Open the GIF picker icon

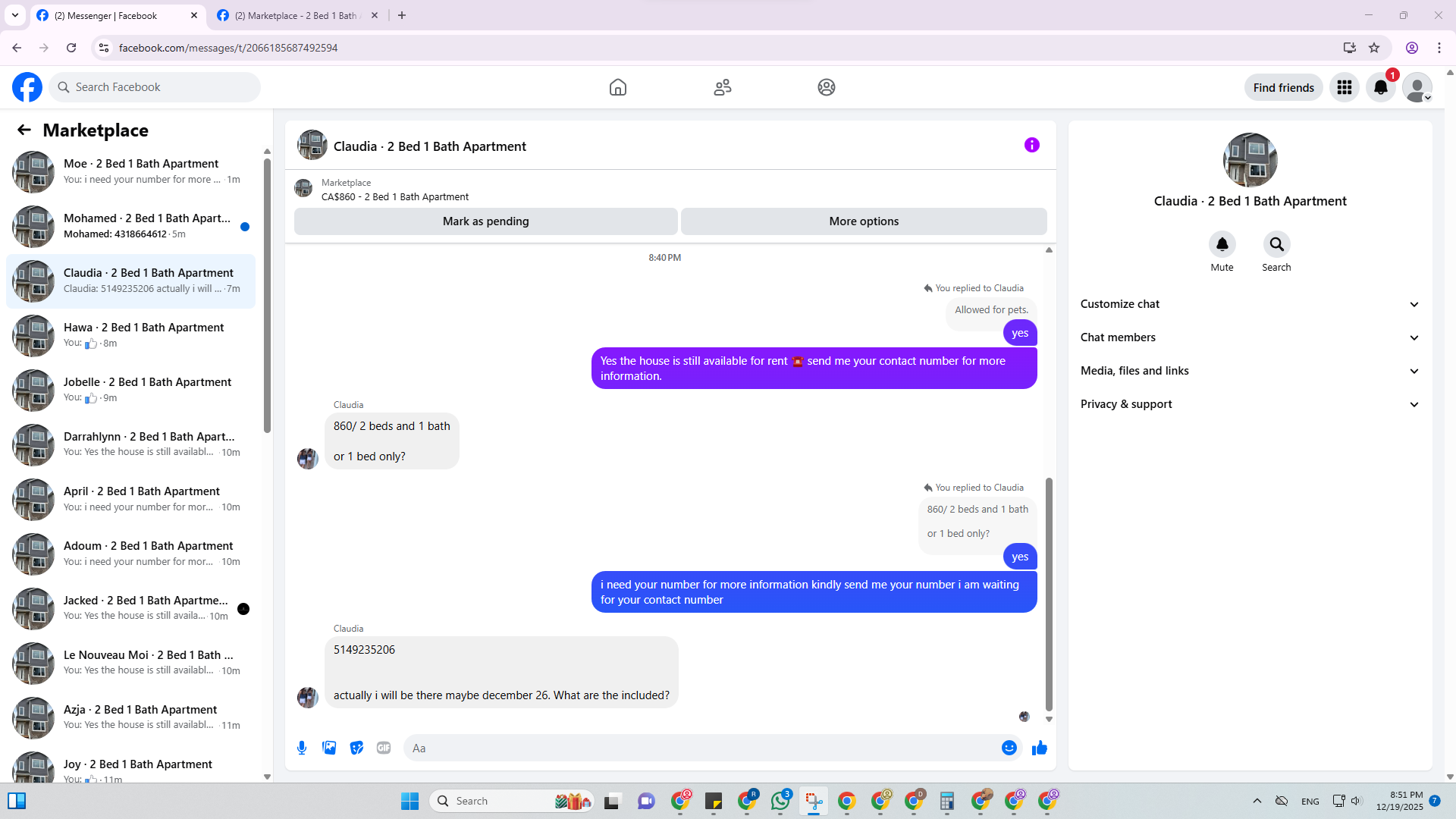pyautogui.click(x=384, y=748)
